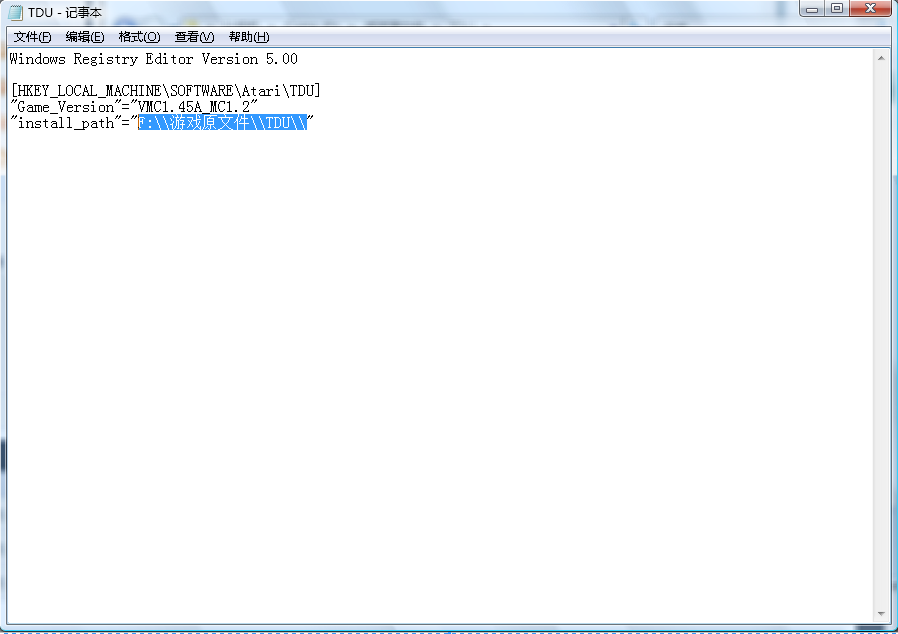This screenshot has width=898, height=634.
Task: Click the "install_path" key name
Action: point(66,123)
